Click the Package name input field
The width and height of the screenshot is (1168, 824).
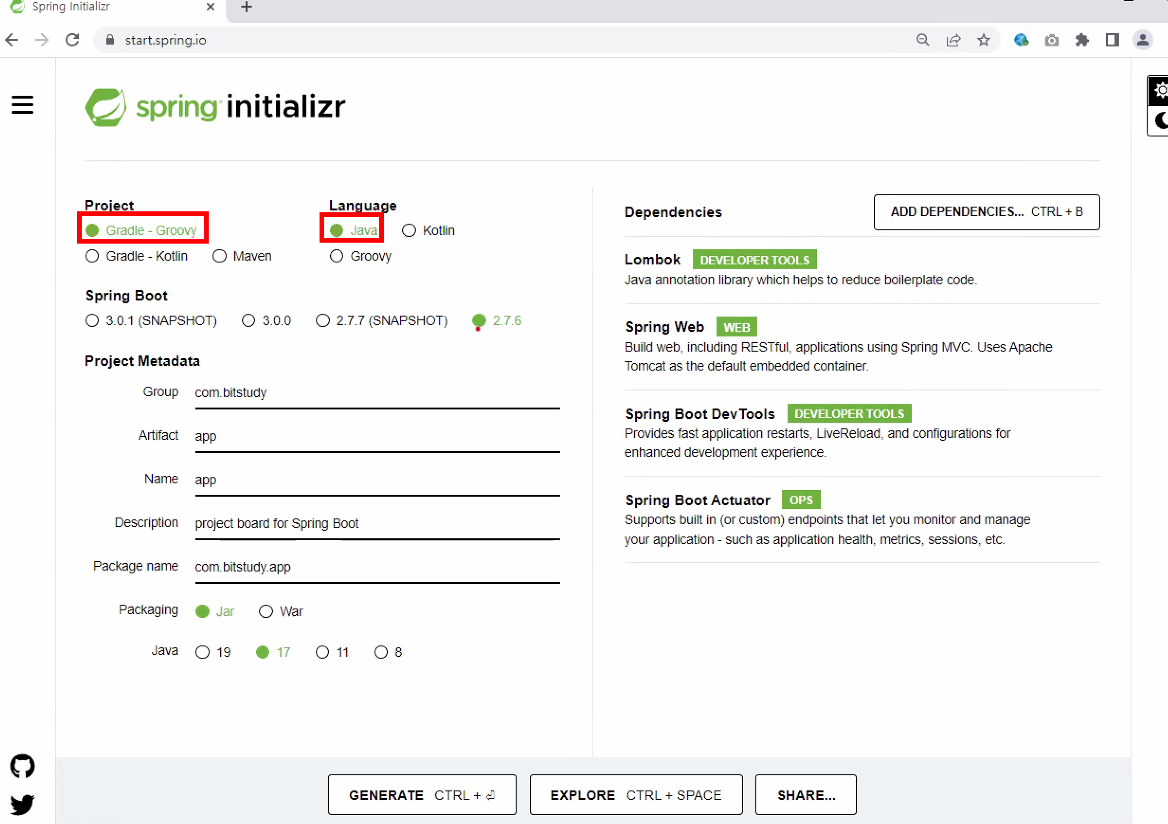377,567
